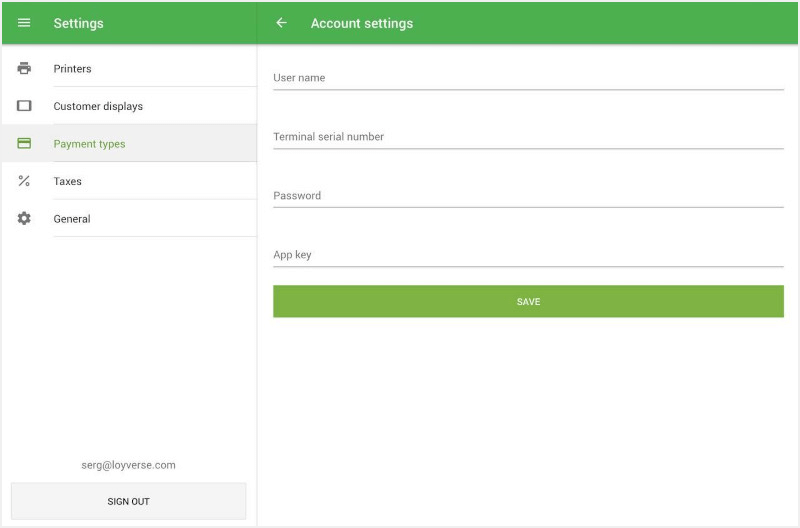Click the Customer displays screen icon
Viewport: 800px width, 528px height.
(x=24, y=106)
